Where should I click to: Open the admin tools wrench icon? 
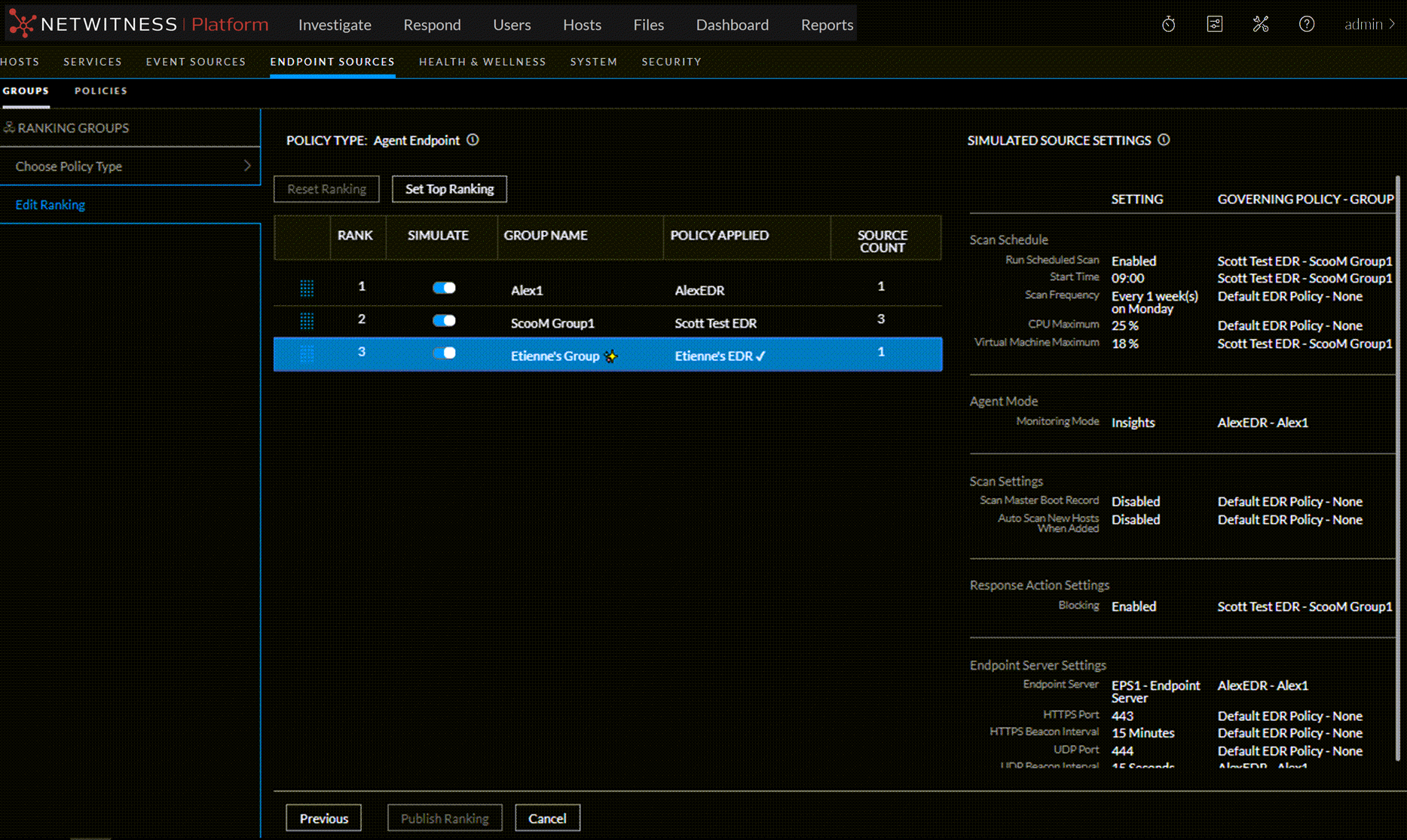click(x=1260, y=24)
